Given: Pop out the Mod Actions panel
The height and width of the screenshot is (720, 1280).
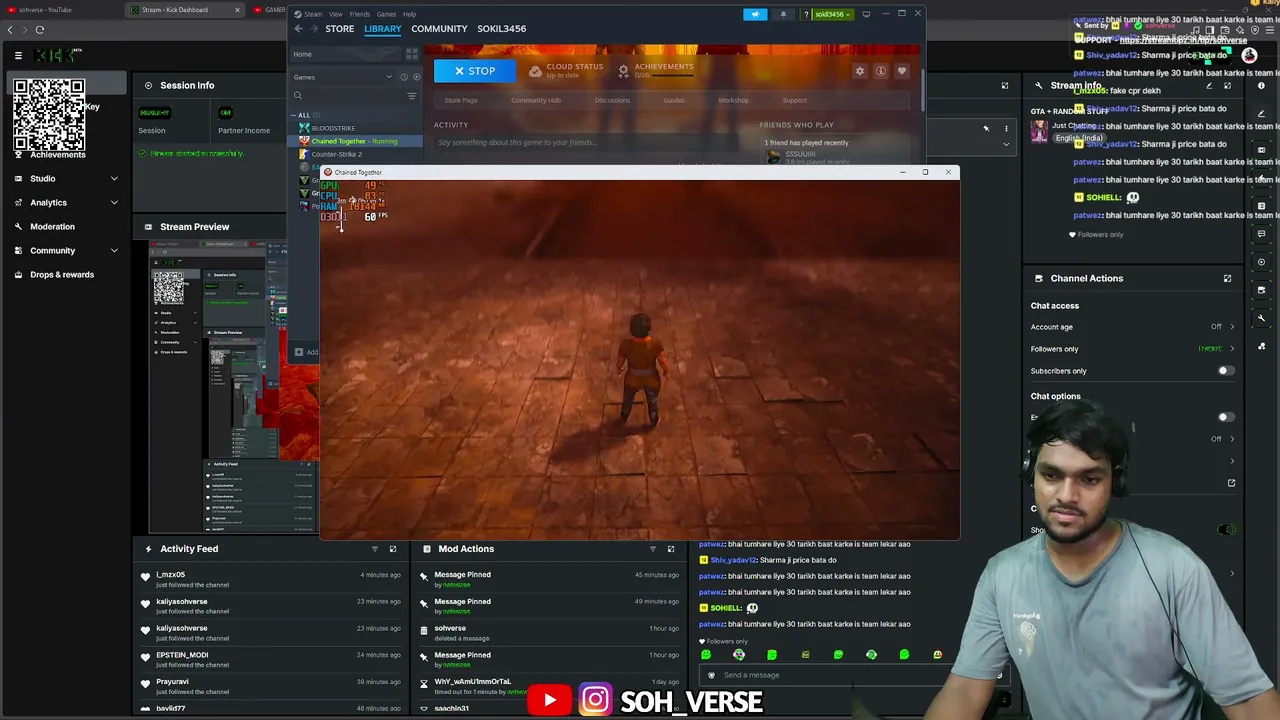Looking at the screenshot, I should coord(671,549).
